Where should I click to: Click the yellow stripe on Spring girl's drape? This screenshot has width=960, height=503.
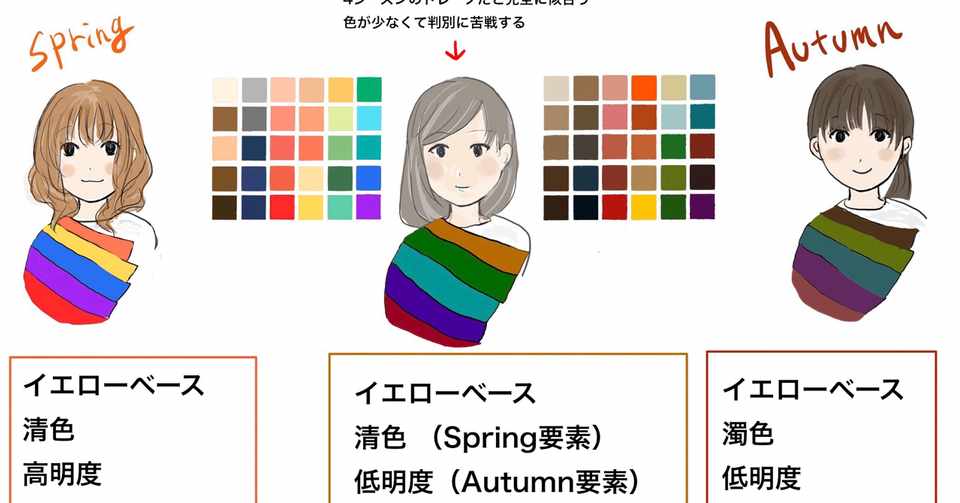pos(98,250)
